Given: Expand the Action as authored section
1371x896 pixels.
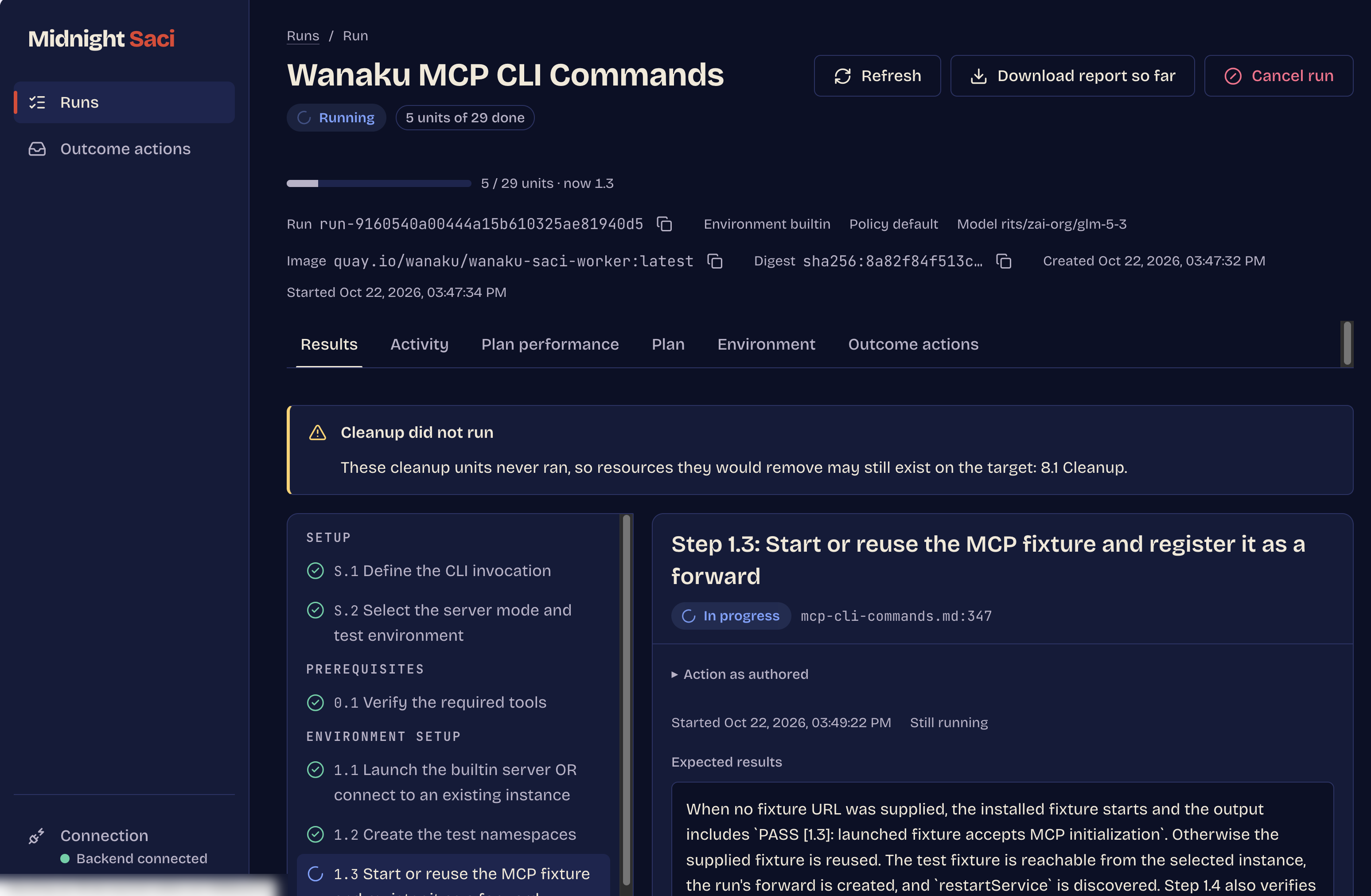Looking at the screenshot, I should pyautogui.click(x=740, y=674).
